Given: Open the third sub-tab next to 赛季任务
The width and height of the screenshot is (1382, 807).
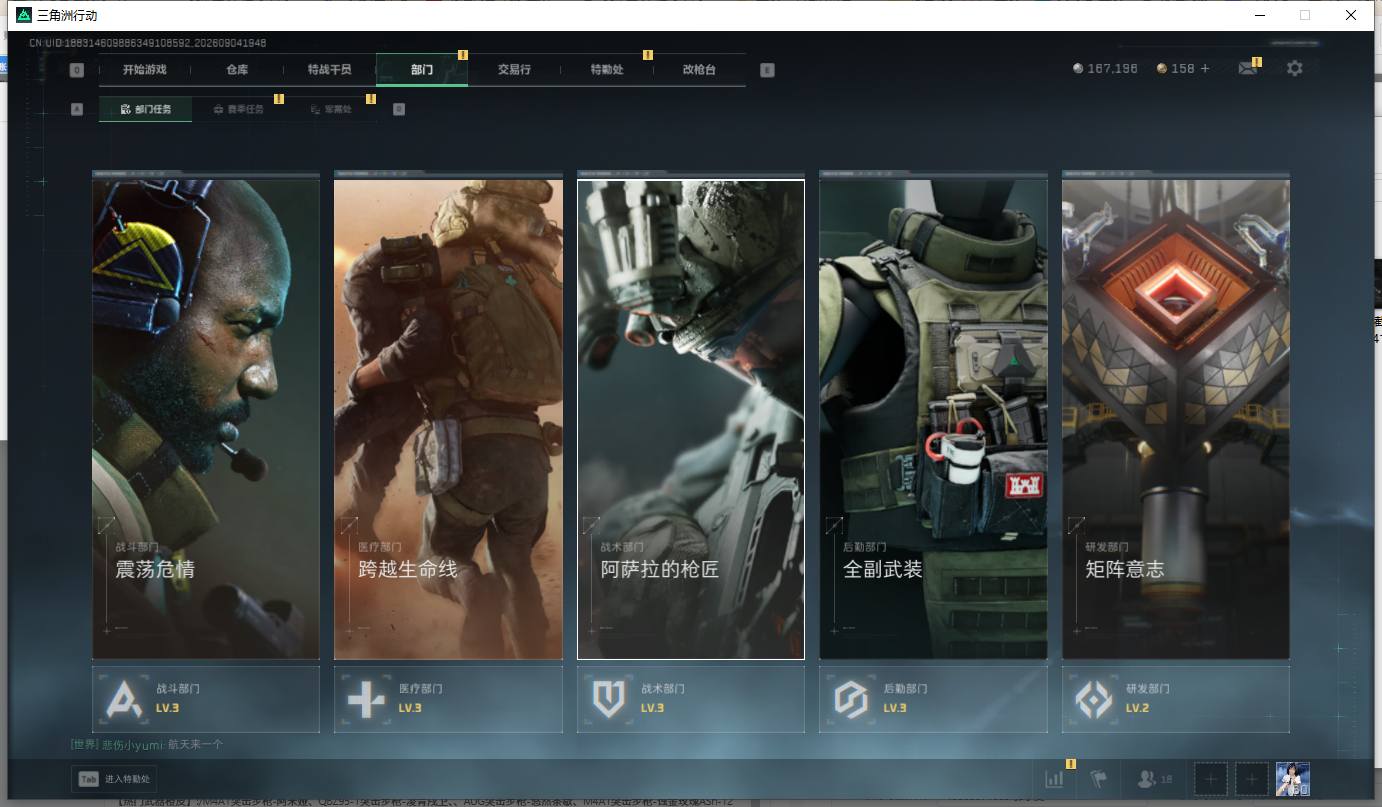Looking at the screenshot, I should pyautogui.click(x=331, y=109).
